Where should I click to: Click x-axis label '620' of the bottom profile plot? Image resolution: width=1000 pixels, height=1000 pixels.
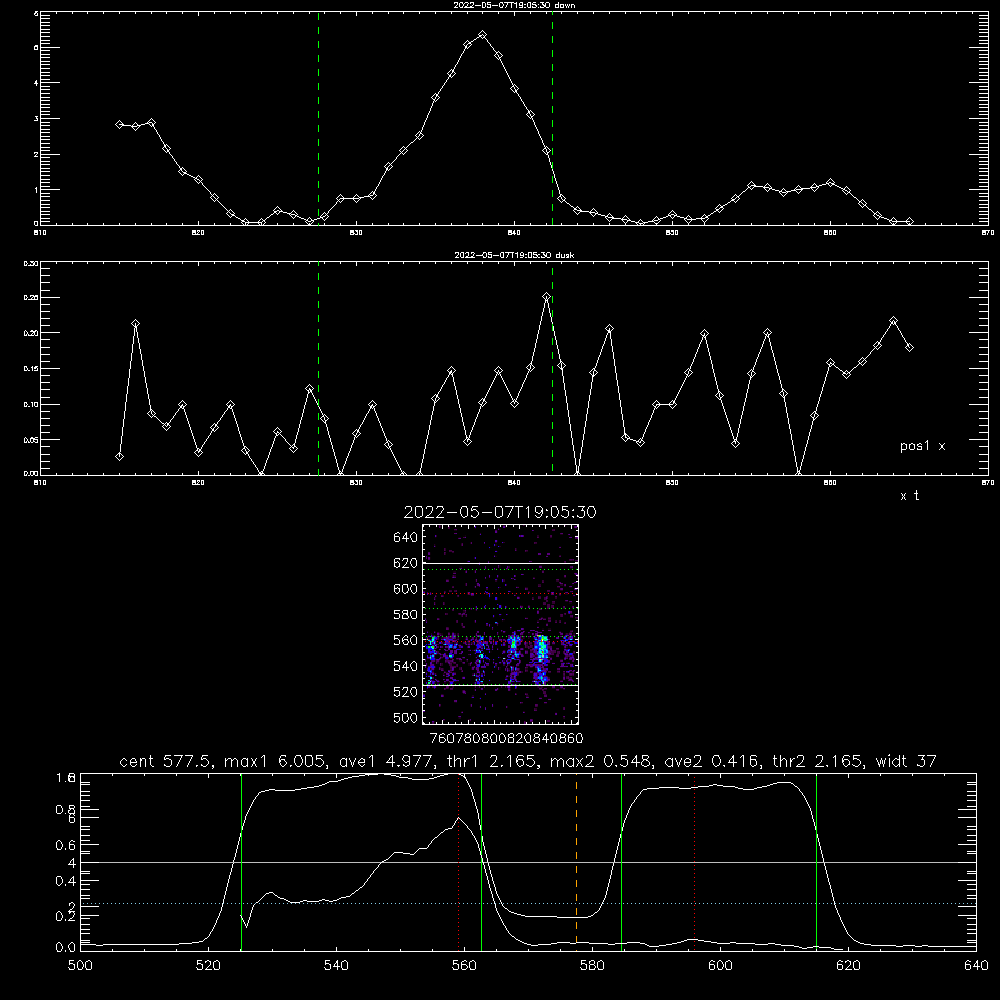tap(848, 966)
